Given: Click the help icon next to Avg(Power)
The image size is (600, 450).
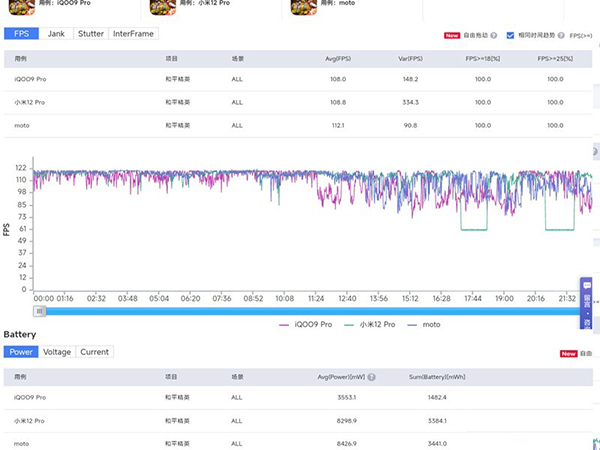Looking at the screenshot, I should 372,377.
